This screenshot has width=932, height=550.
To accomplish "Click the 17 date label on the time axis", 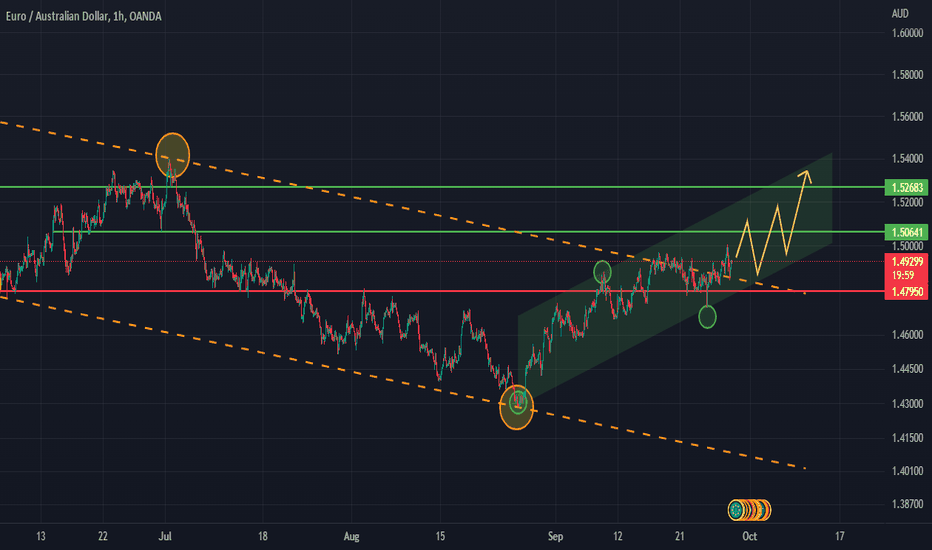I will pos(839,536).
